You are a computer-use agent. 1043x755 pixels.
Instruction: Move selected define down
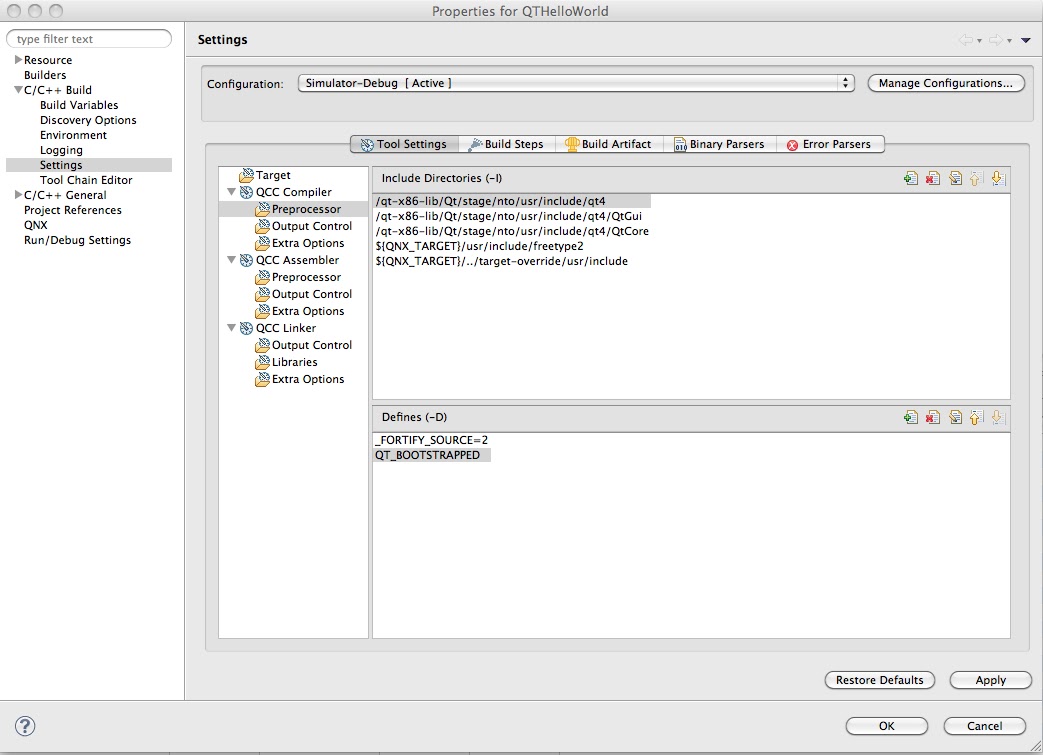click(x=997, y=418)
